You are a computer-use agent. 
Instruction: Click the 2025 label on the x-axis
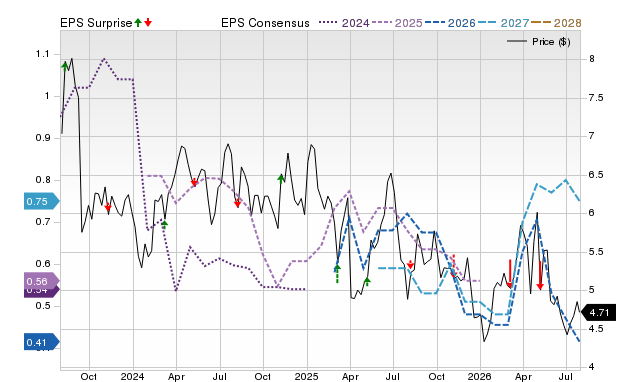click(307, 376)
